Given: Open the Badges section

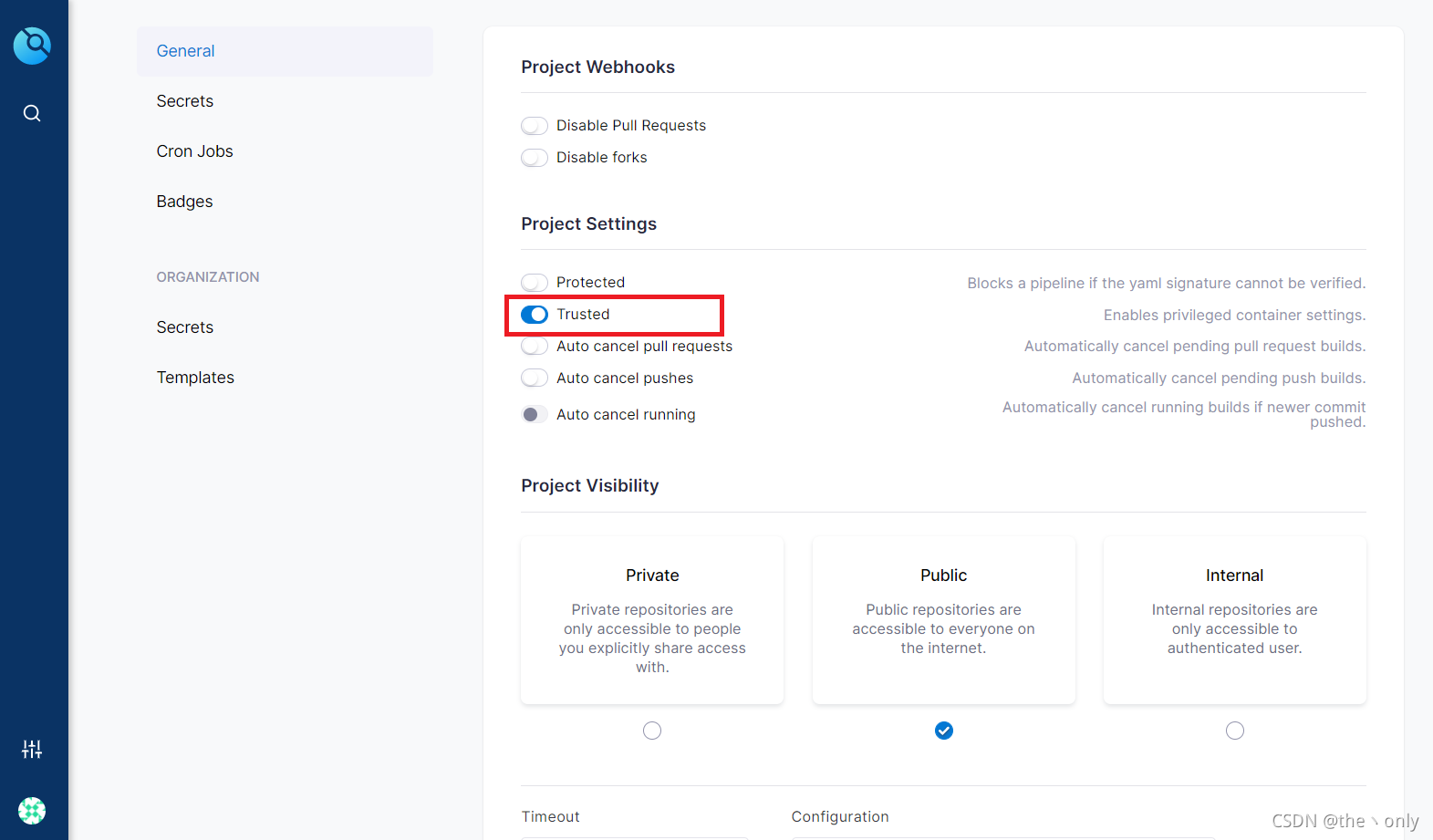Looking at the screenshot, I should pos(286,202).
